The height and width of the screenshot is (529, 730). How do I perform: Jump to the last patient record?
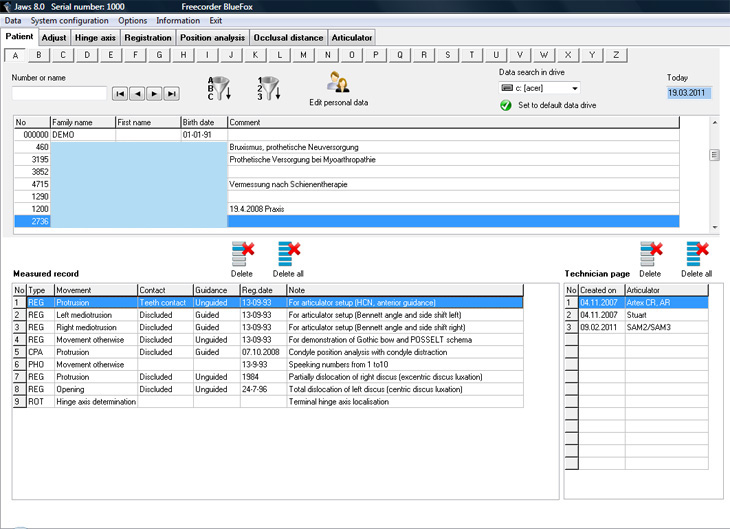(x=171, y=94)
